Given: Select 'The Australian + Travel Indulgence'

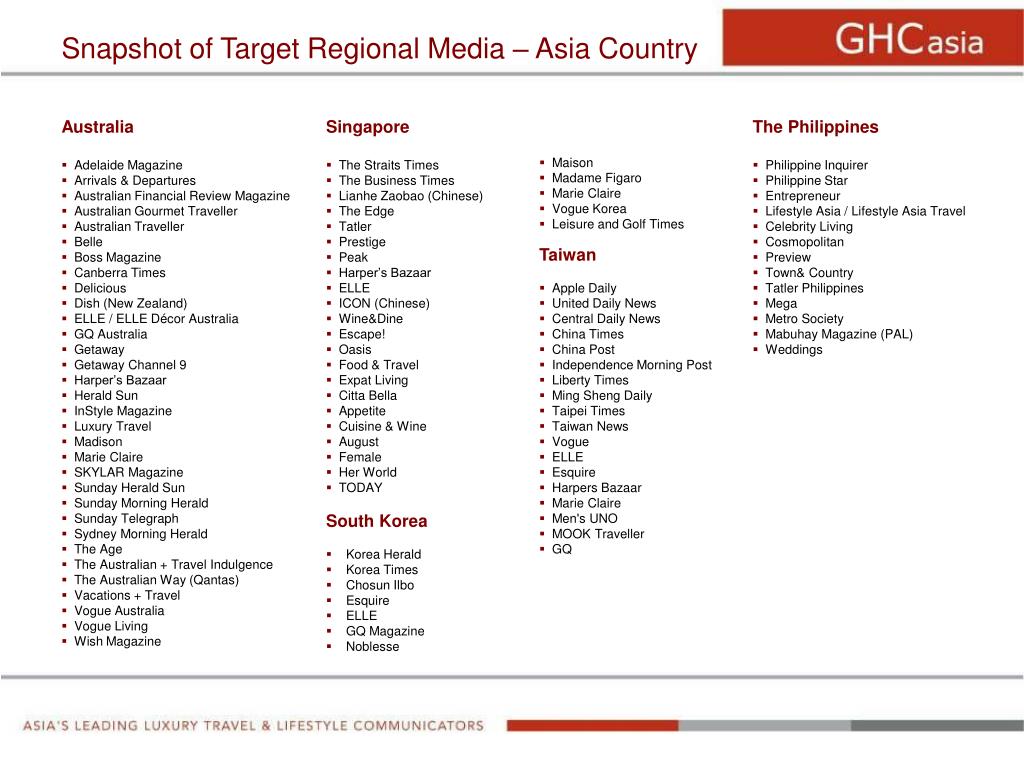Looking at the screenshot, I should (x=173, y=564).
